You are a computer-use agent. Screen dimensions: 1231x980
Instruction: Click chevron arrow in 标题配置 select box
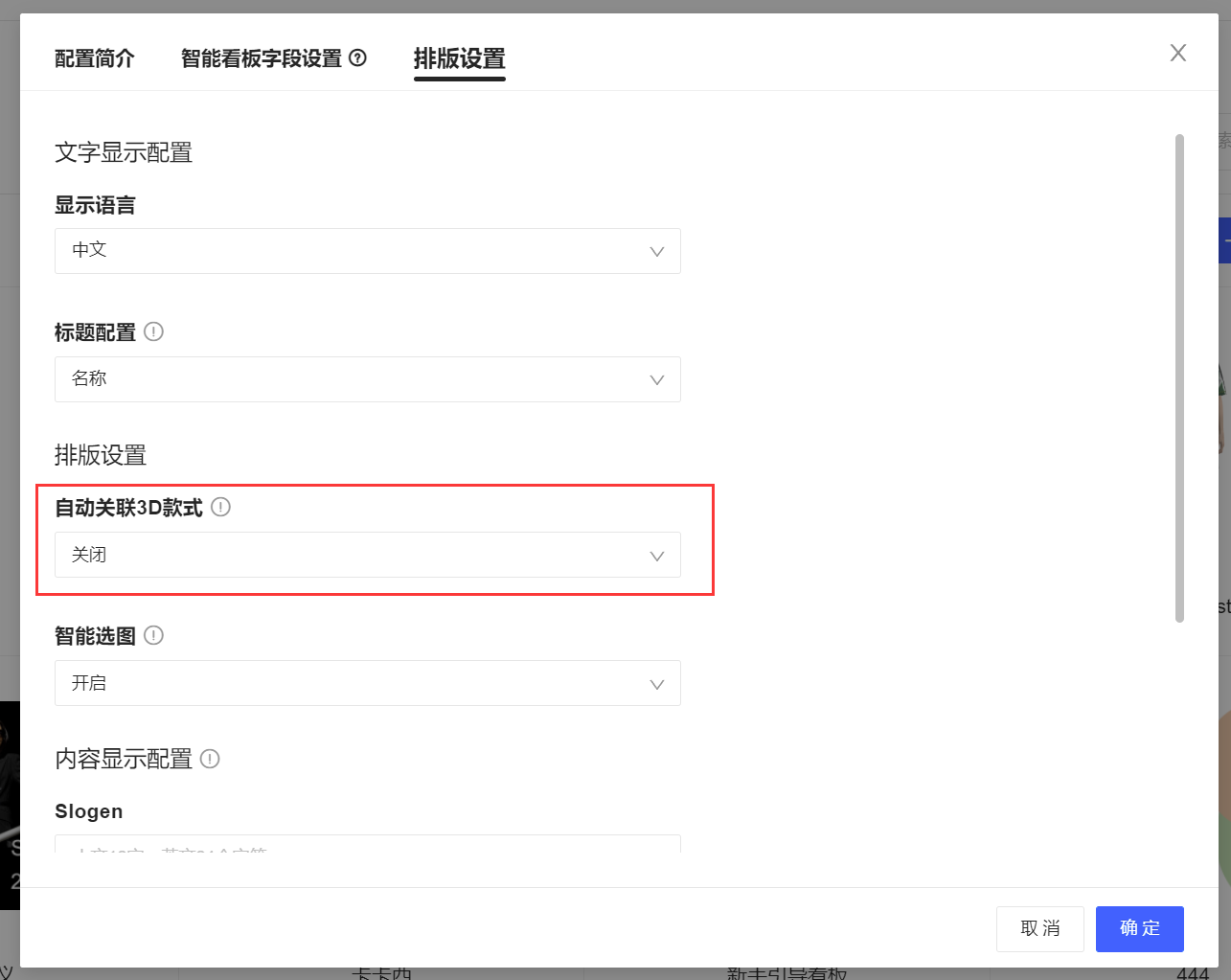(x=657, y=380)
